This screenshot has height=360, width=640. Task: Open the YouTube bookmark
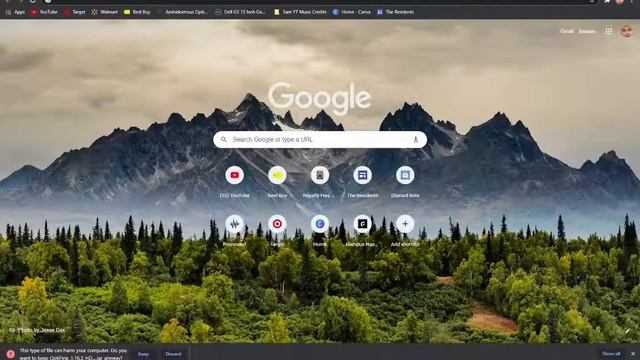(44, 12)
